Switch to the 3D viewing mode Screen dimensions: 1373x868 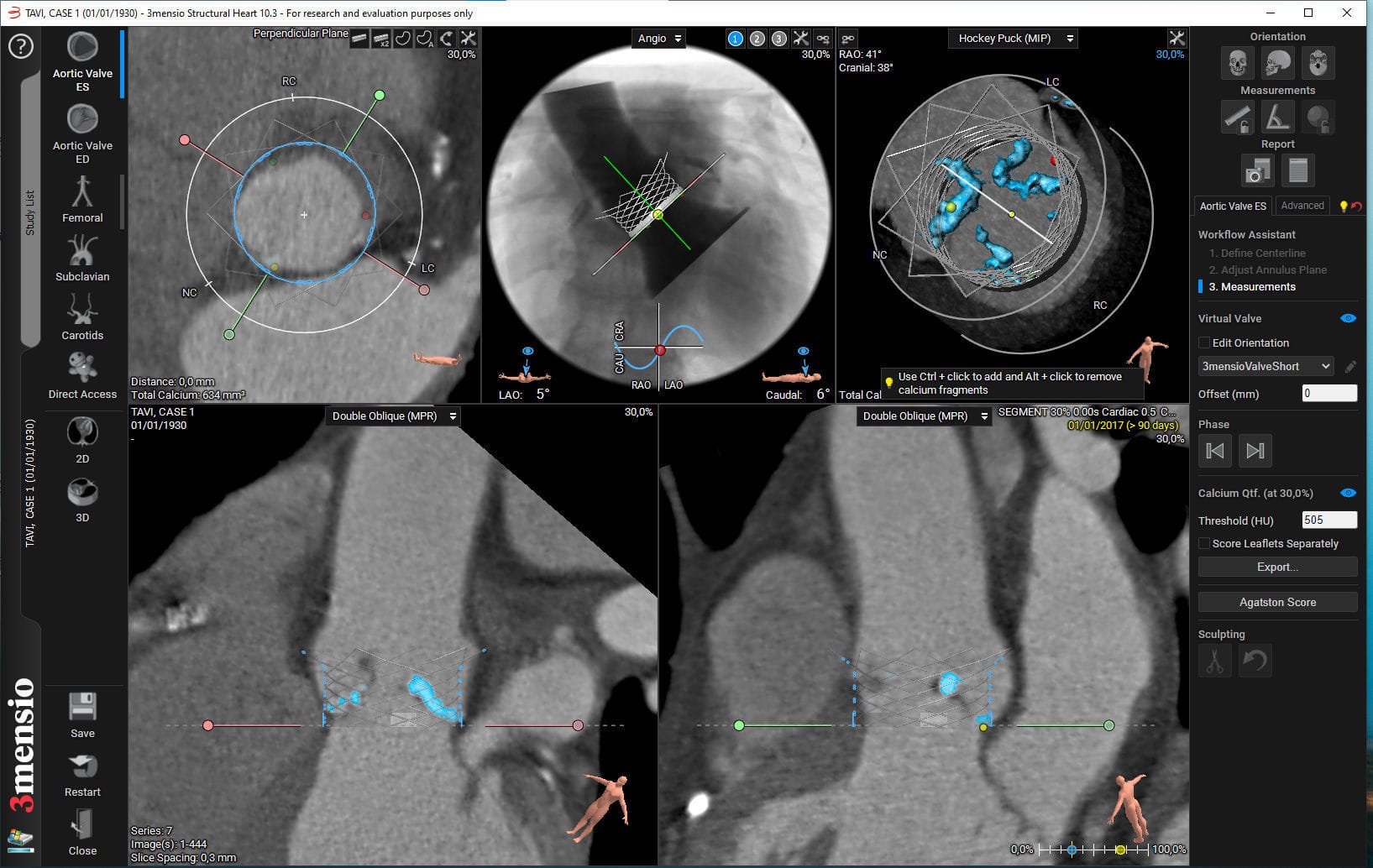click(81, 501)
